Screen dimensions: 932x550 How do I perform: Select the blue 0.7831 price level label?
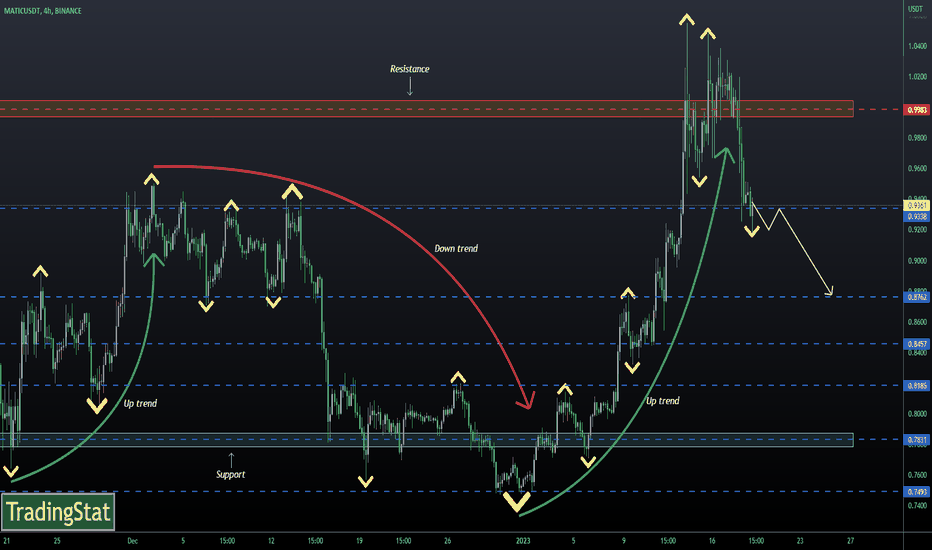click(x=917, y=440)
